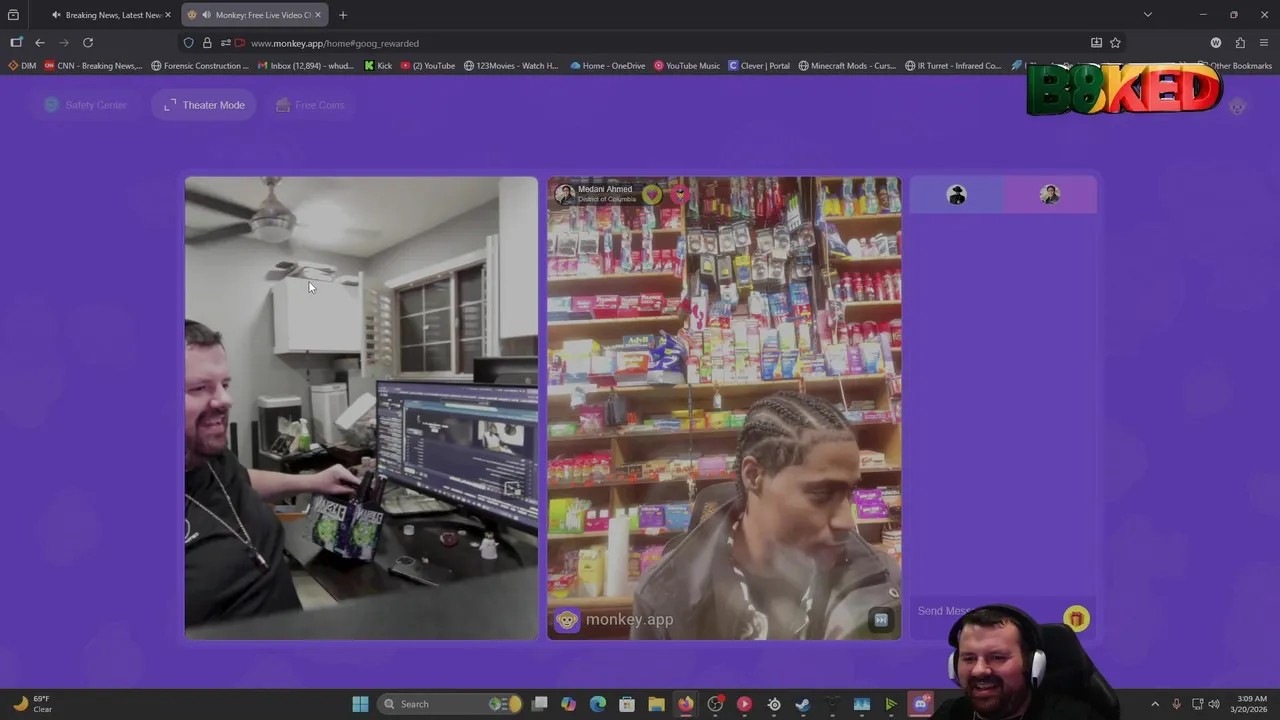The width and height of the screenshot is (1280, 720).
Task: Open the Forensic Construction bookmark
Action: click(x=200, y=66)
